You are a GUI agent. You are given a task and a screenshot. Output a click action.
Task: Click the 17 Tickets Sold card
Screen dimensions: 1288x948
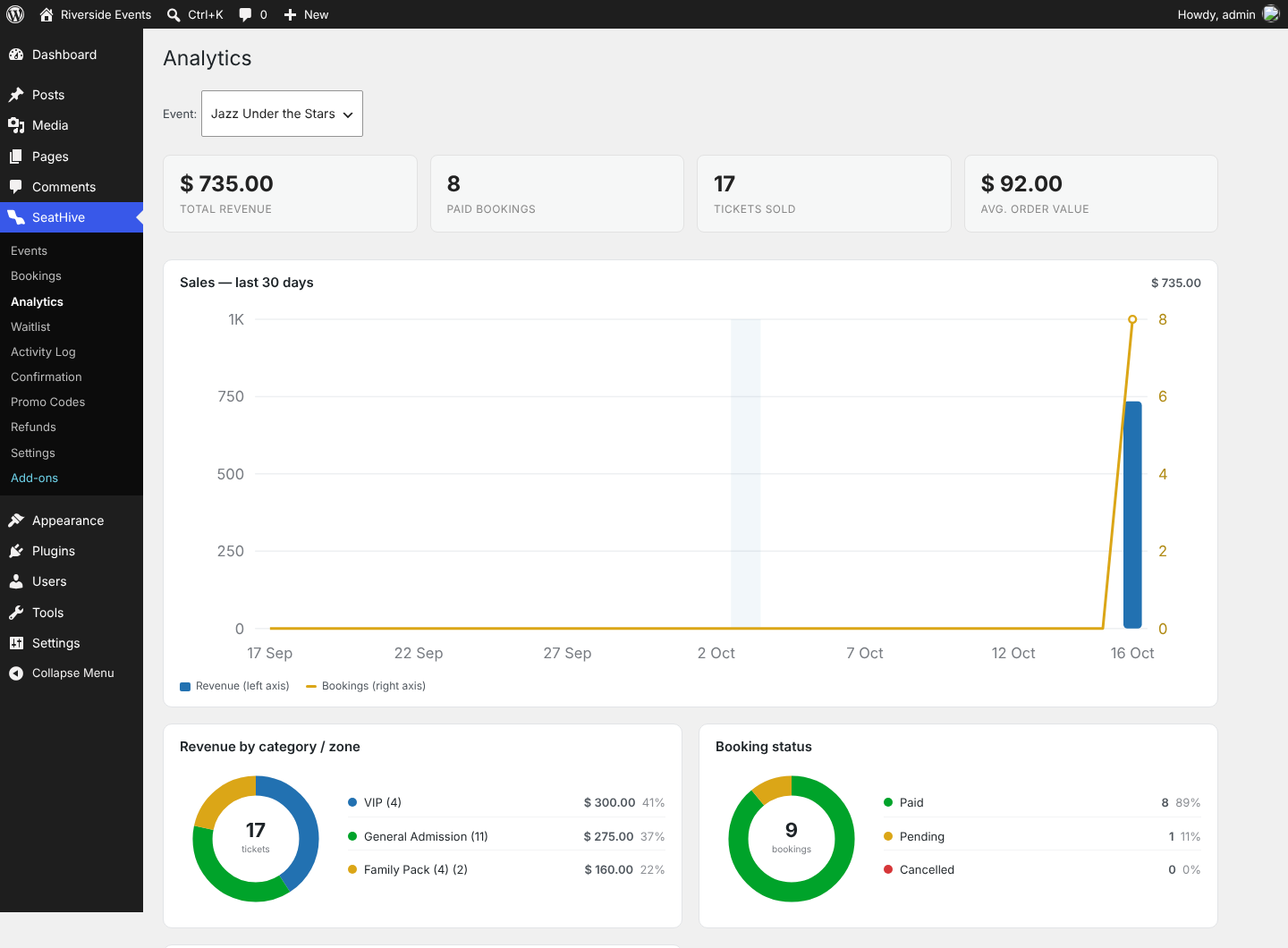(x=824, y=194)
